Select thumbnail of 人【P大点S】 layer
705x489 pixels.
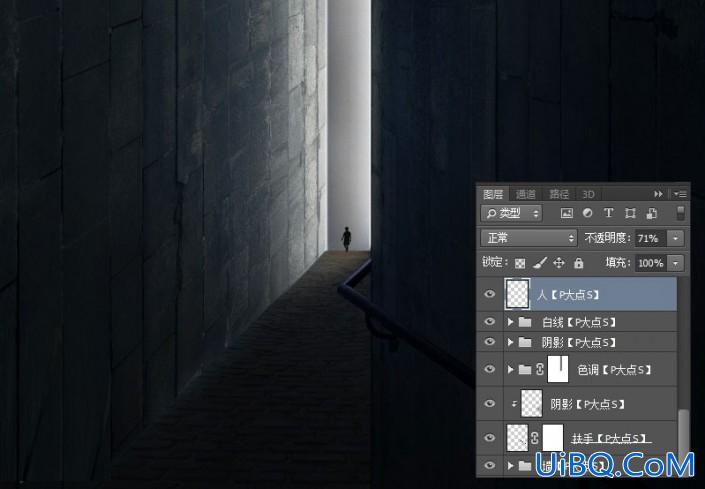click(518, 294)
